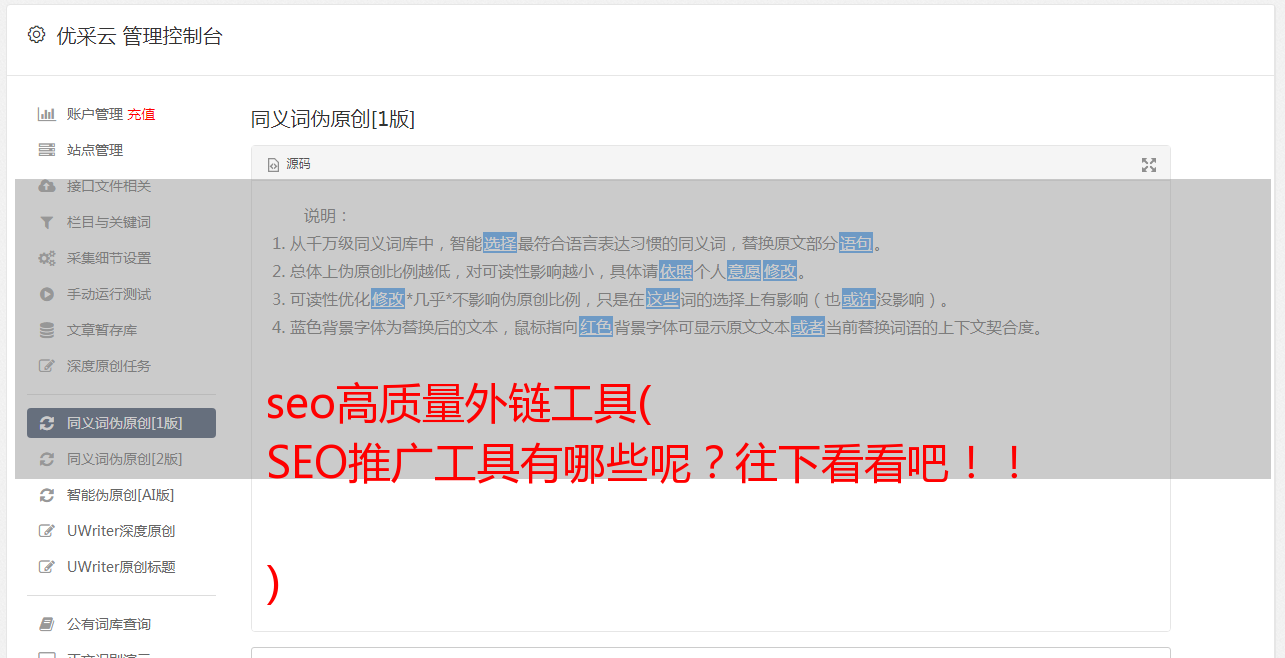
Task: Open the 充值 recharge link
Action: pos(141,114)
